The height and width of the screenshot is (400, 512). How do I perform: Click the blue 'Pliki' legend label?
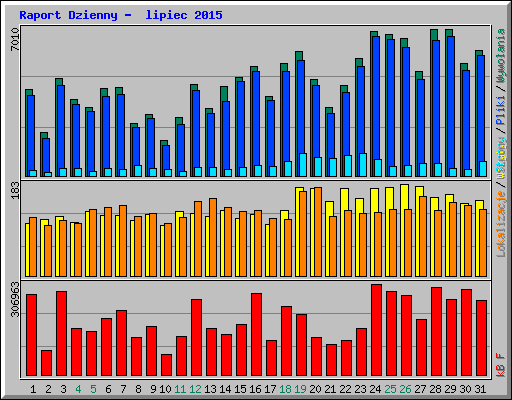point(501,111)
